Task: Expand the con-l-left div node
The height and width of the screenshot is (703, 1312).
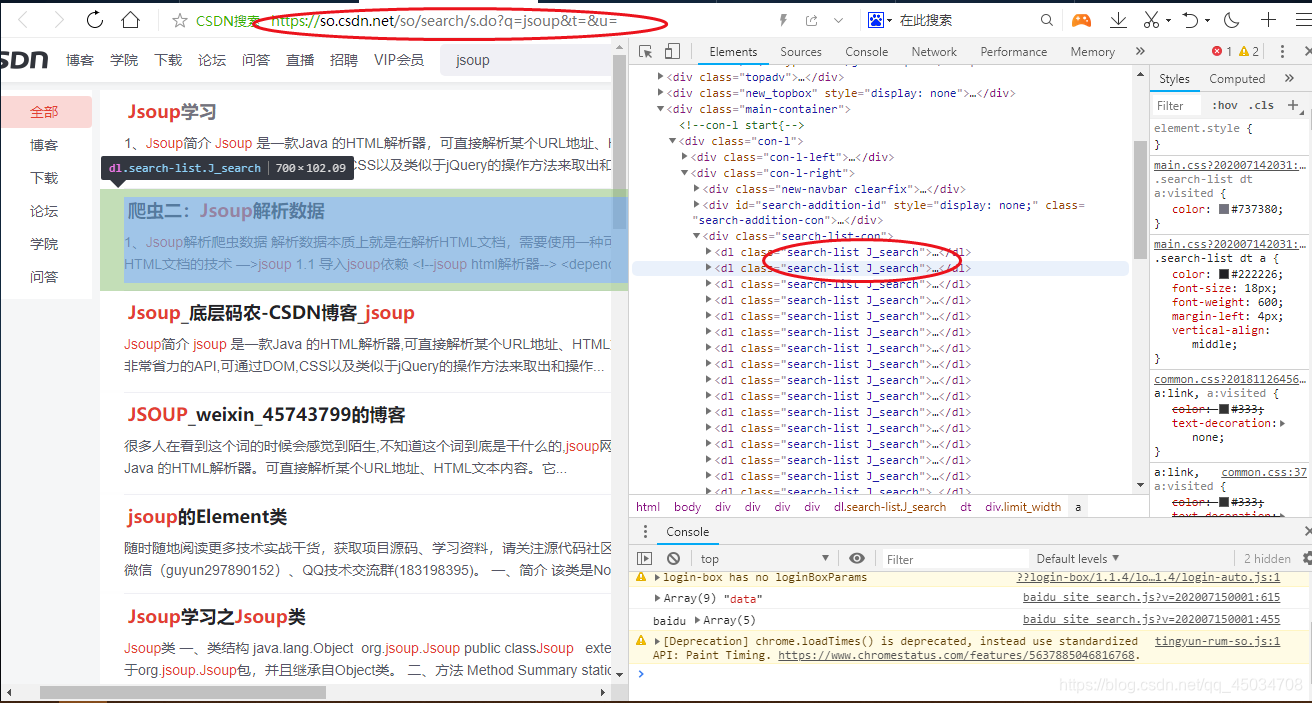Action: coord(685,157)
